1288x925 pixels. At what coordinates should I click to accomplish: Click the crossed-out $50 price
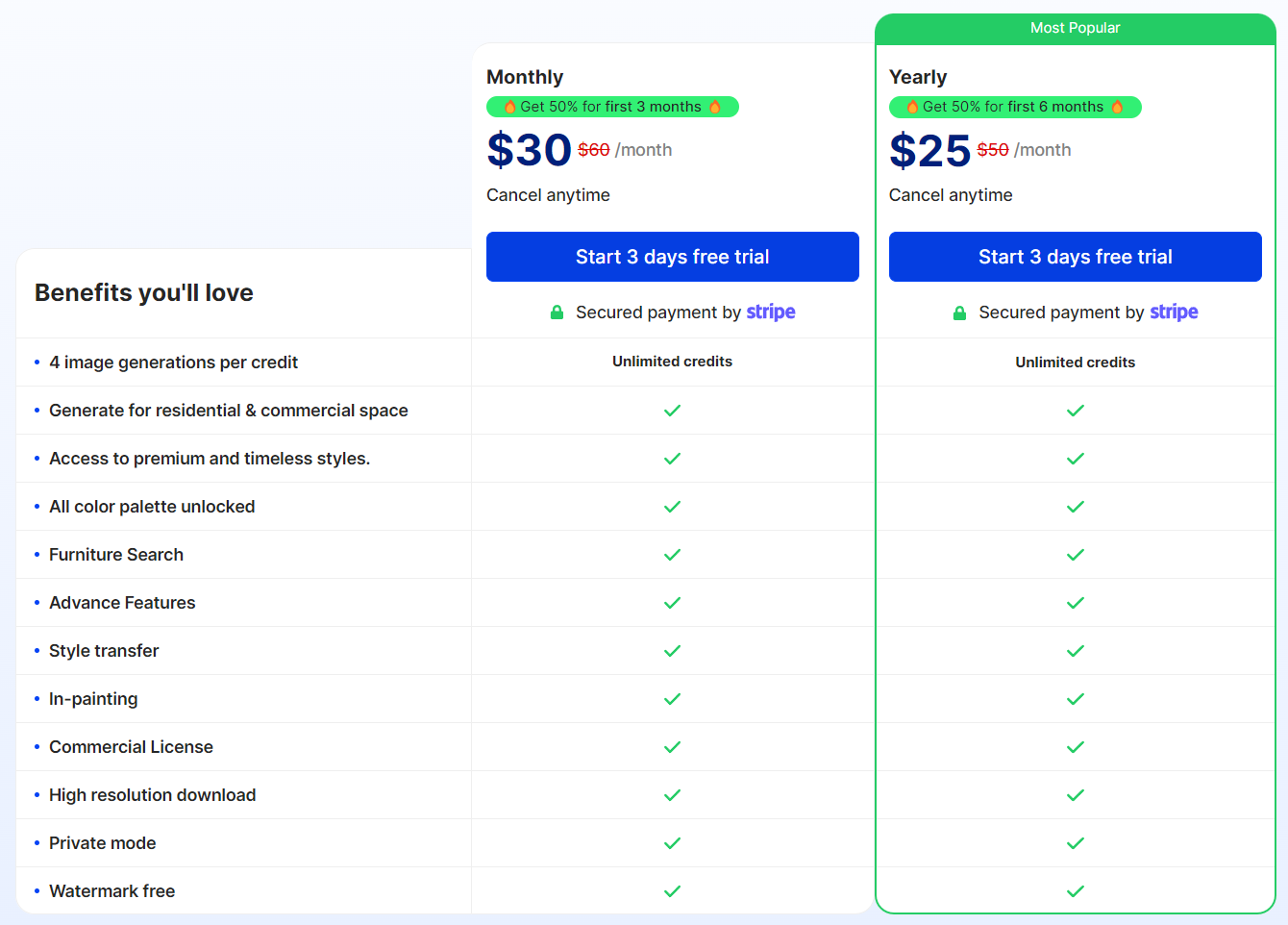click(993, 150)
